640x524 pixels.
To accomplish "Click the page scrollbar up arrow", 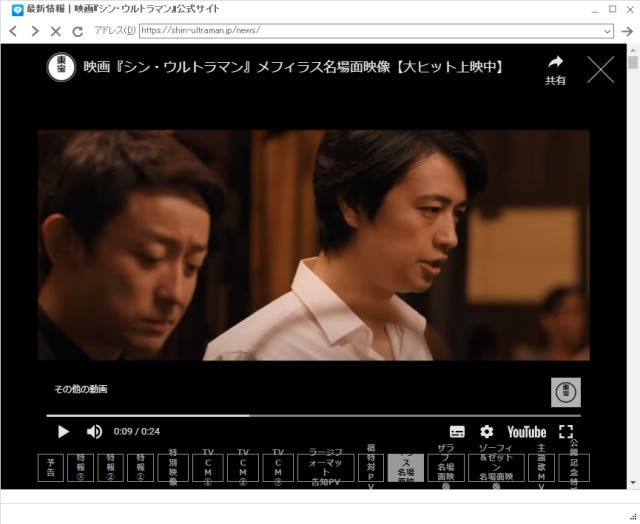I will click(x=633, y=50).
